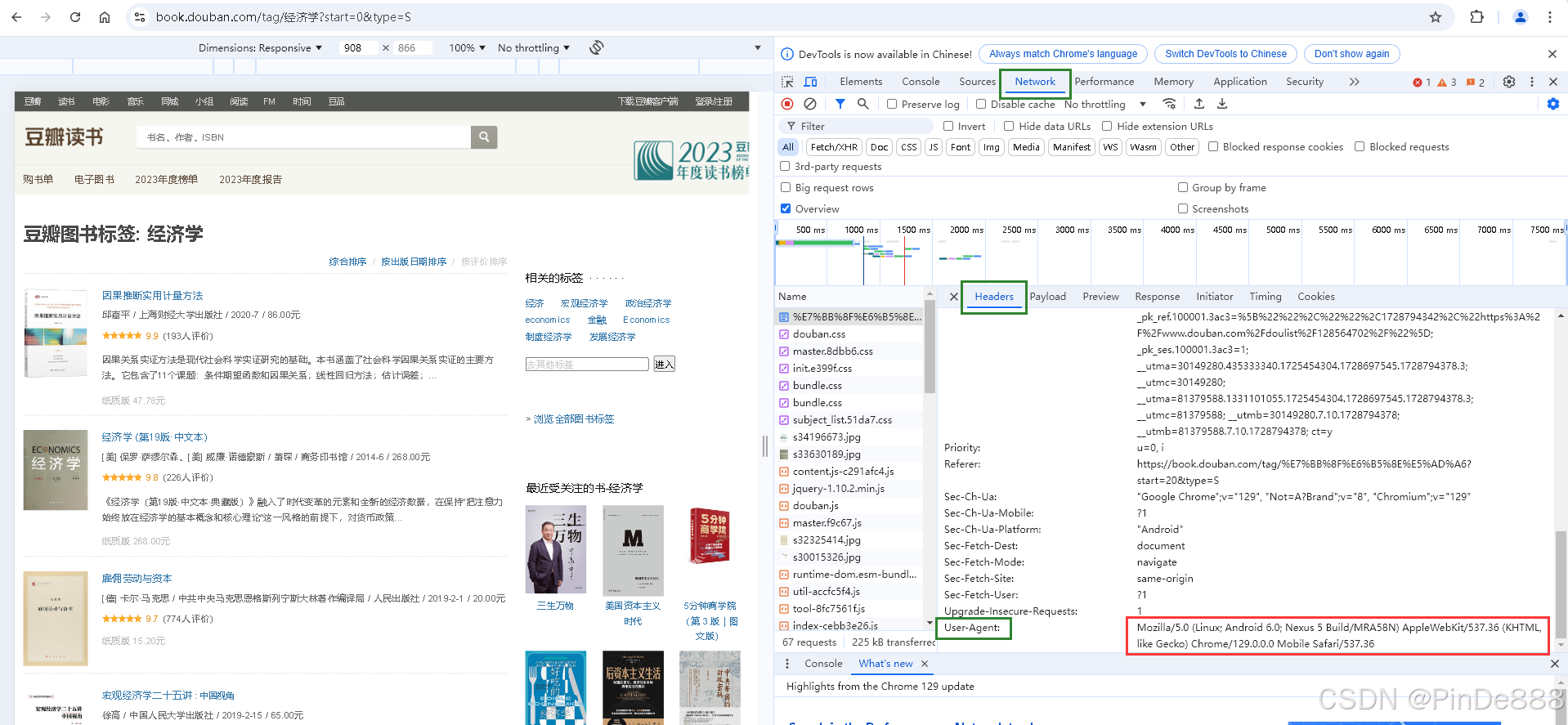Open Dimensions Responsive dropdown
The image size is (1568, 725).
(260, 47)
